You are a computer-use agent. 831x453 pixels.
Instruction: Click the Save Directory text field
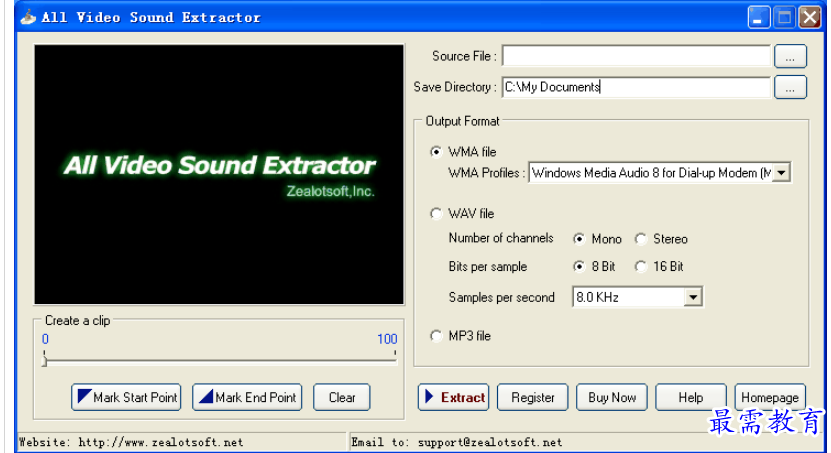click(x=636, y=87)
